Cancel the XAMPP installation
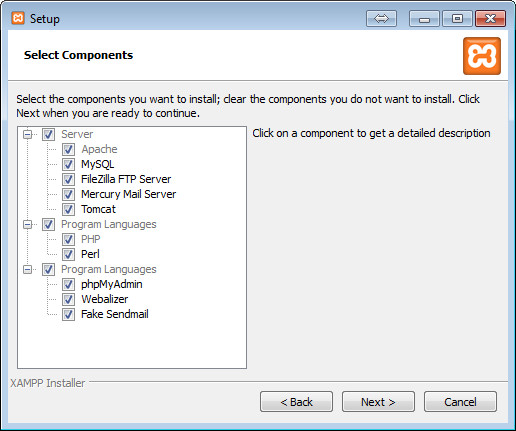The image size is (516, 431). coord(460,402)
